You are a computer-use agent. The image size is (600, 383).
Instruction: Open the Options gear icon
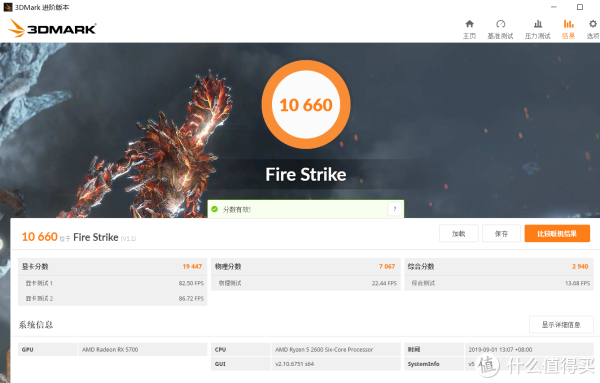tap(593, 24)
